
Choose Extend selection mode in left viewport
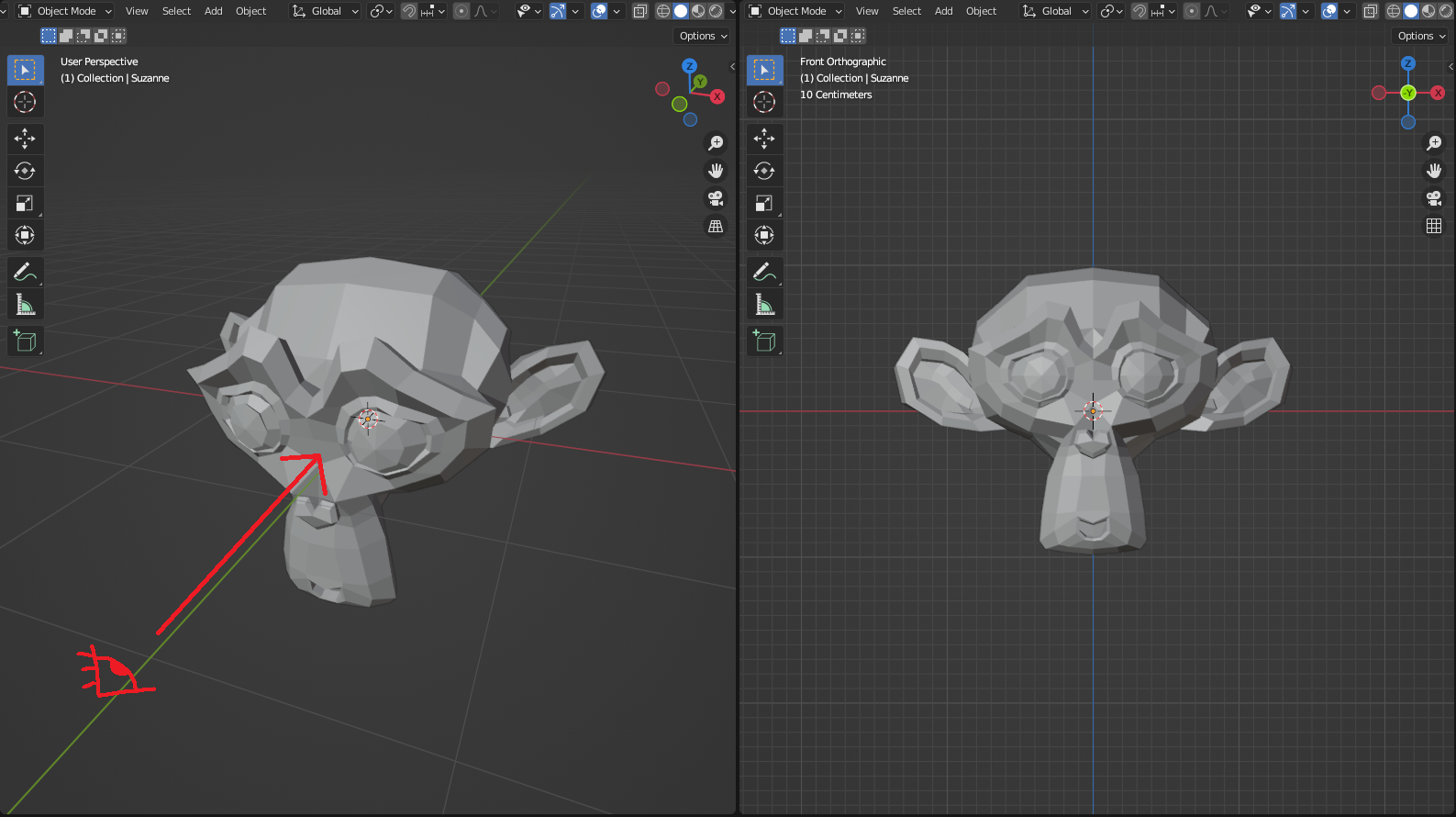[66, 36]
